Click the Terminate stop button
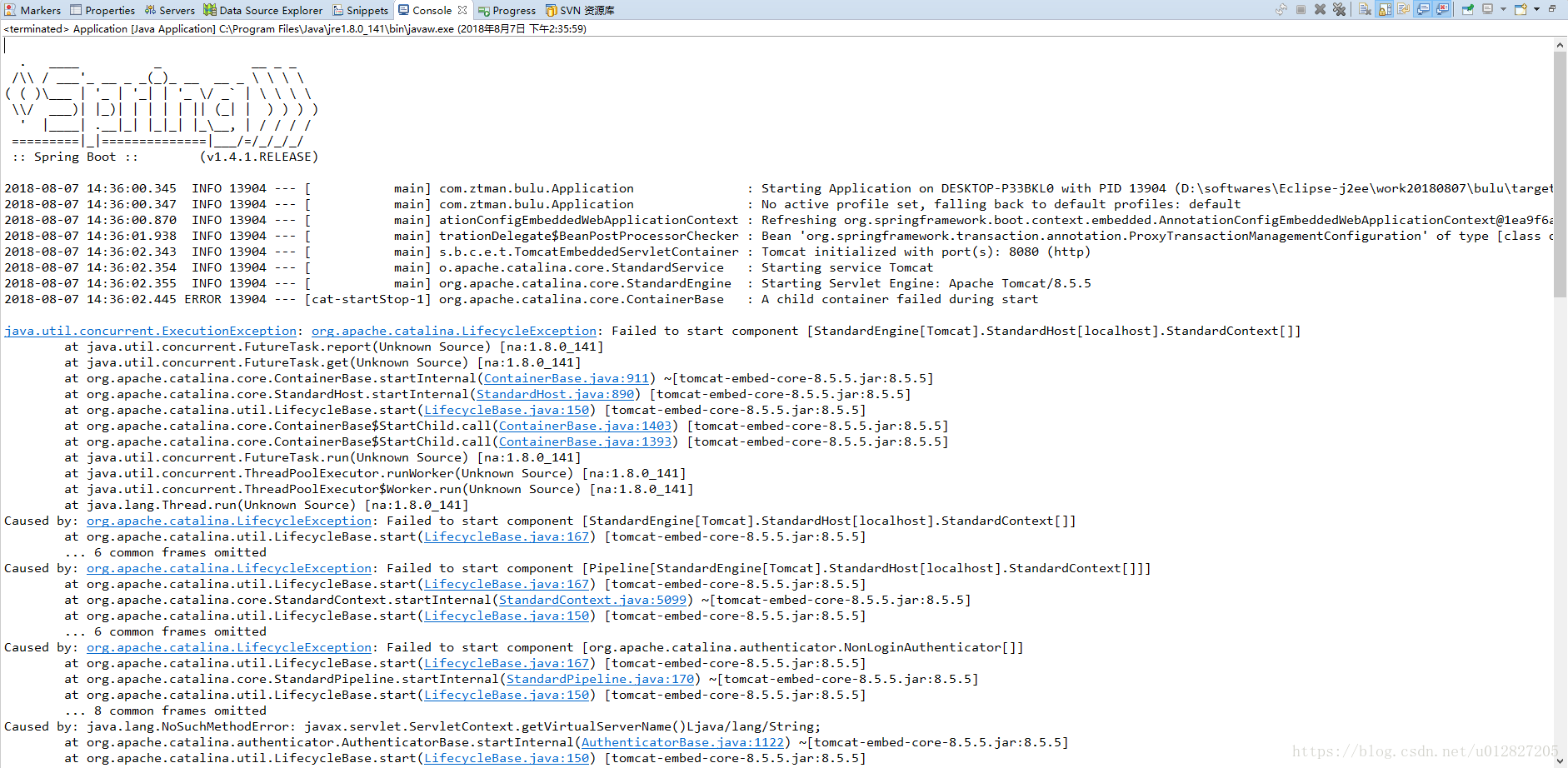The width and height of the screenshot is (1568, 768). [x=1301, y=10]
